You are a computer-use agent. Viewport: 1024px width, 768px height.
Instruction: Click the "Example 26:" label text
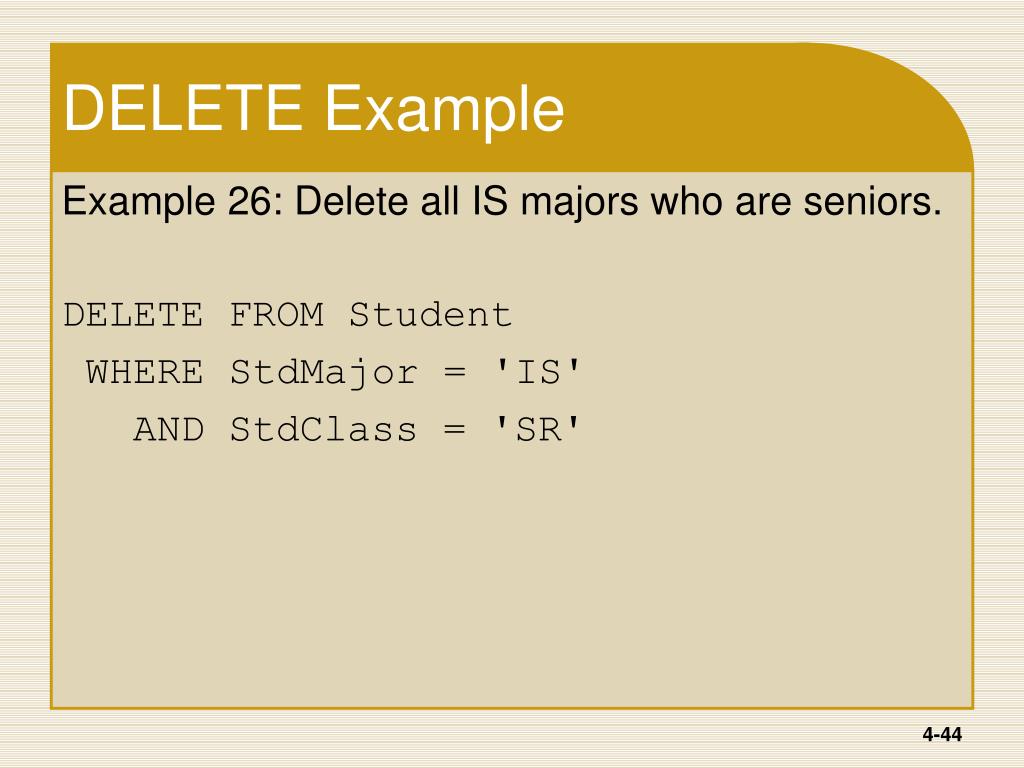coord(167,202)
